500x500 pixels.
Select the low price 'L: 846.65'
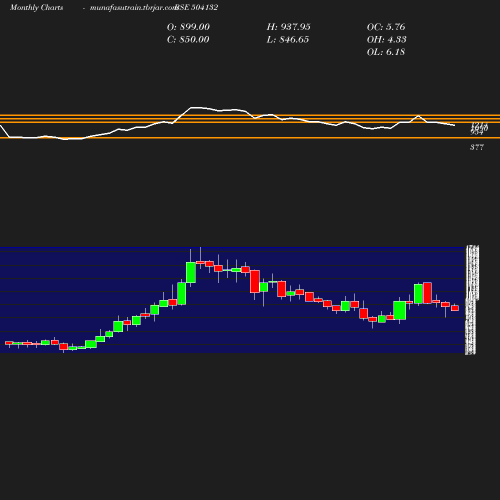(288, 40)
